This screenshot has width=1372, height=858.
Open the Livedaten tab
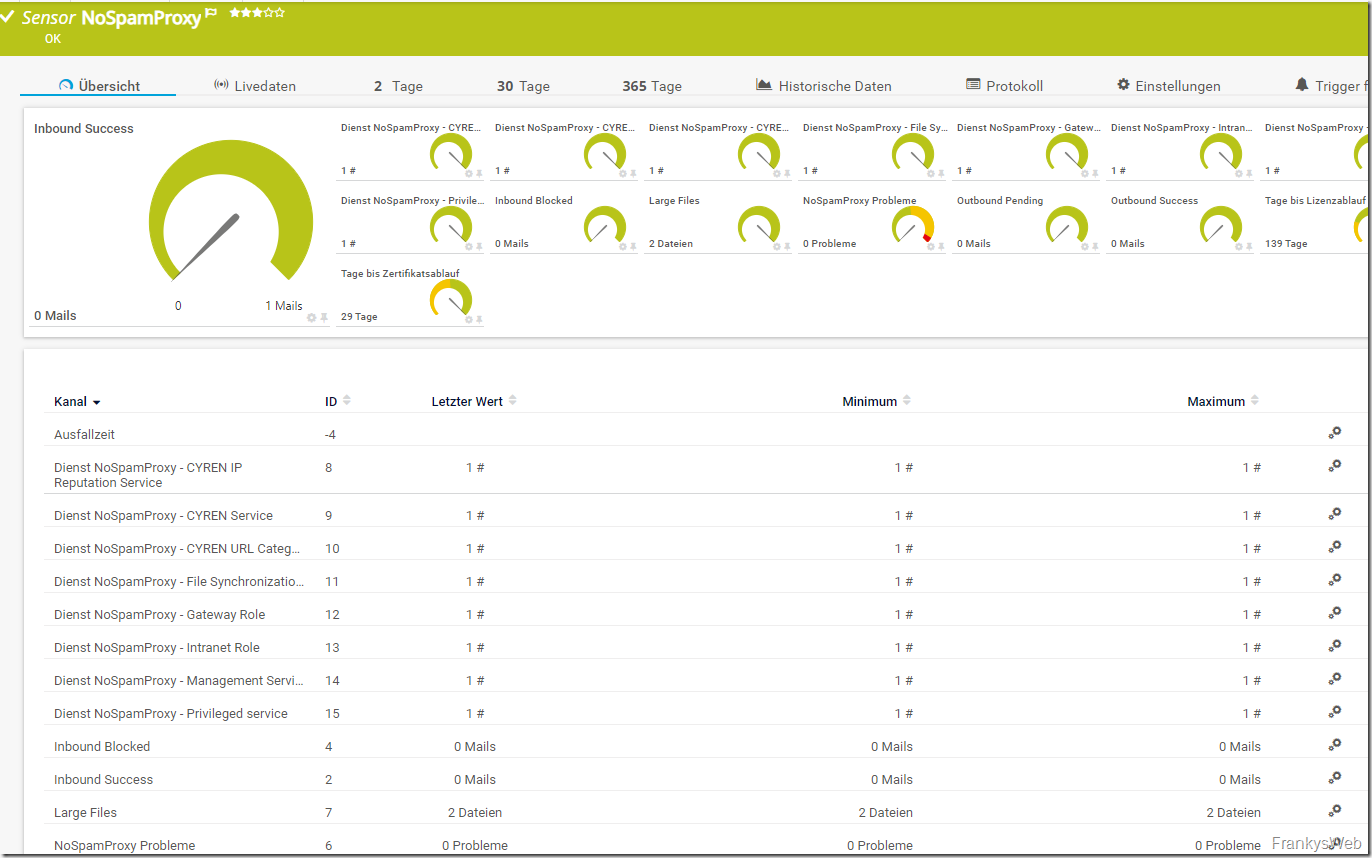tap(255, 86)
